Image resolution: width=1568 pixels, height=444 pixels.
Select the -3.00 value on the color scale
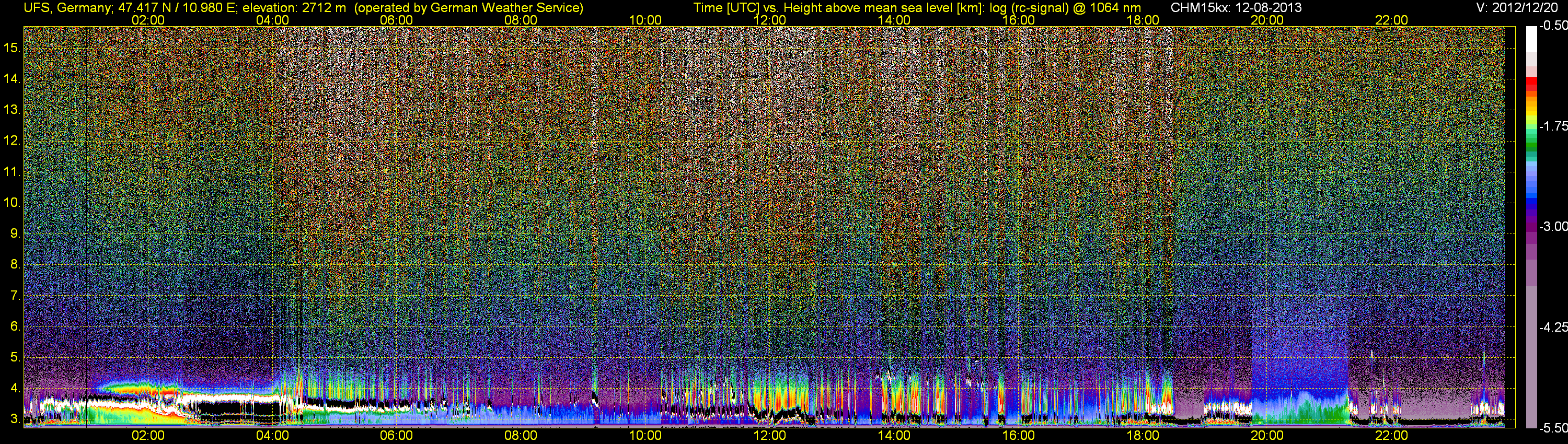[1553, 226]
